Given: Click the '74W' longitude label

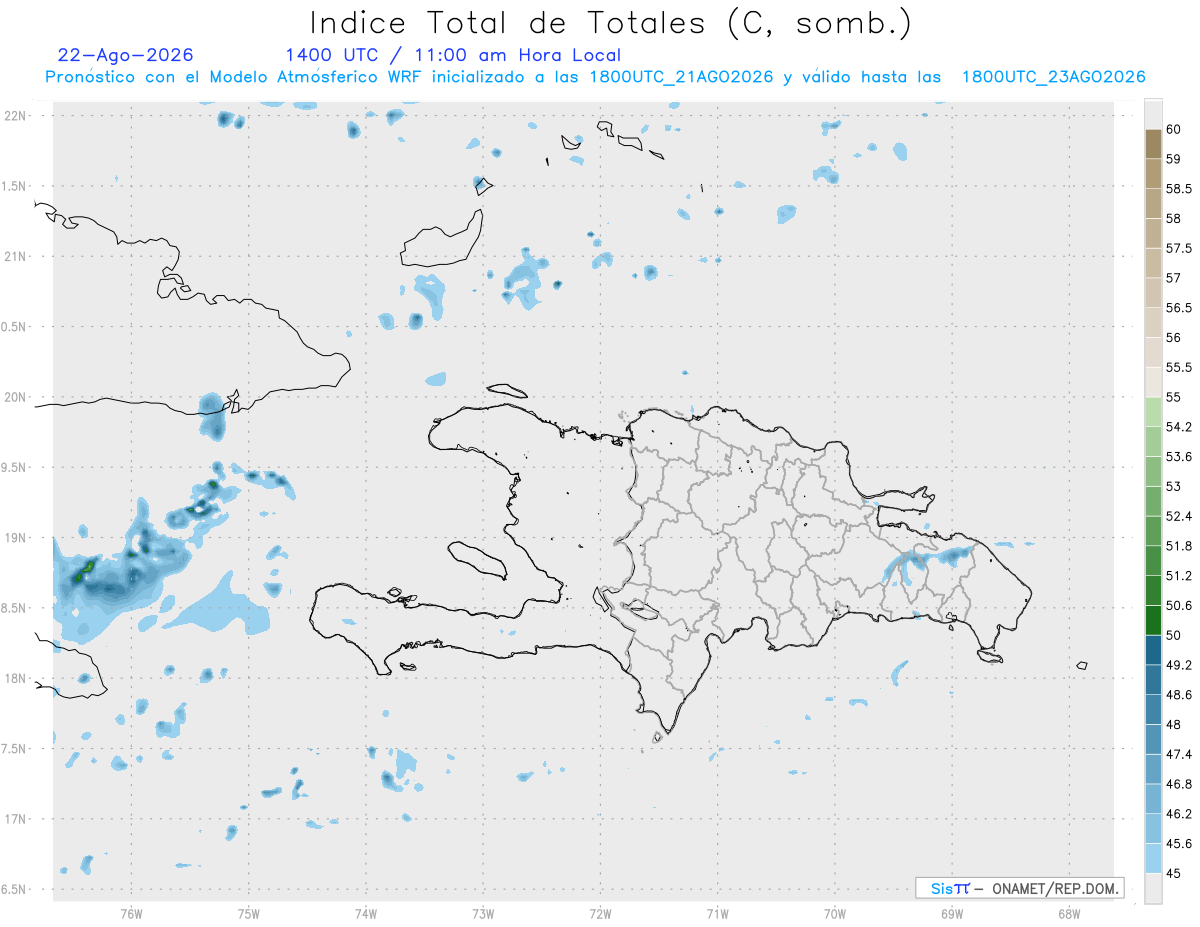Looking at the screenshot, I should coord(365,914).
